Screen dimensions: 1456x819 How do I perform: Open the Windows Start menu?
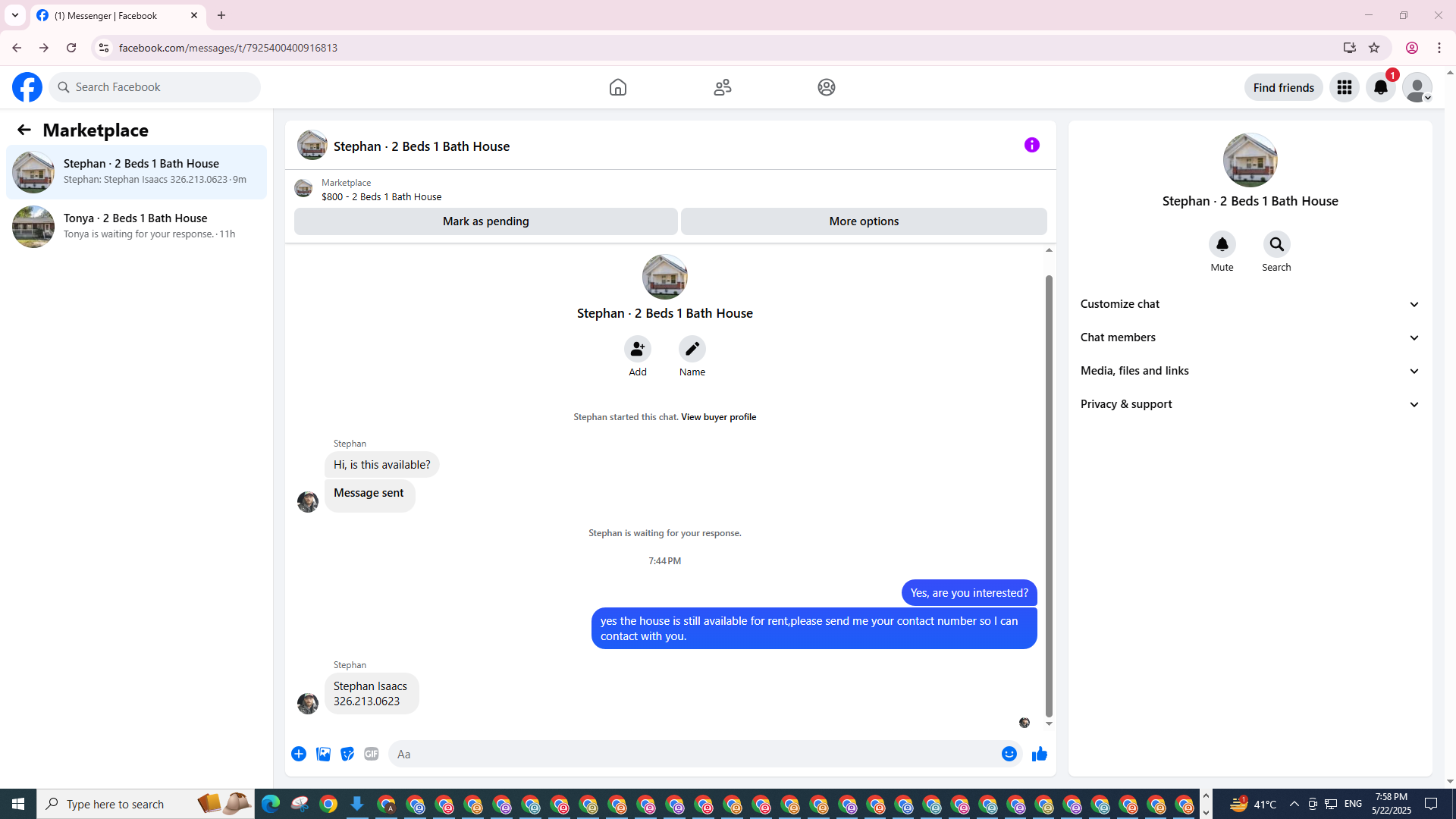18,804
